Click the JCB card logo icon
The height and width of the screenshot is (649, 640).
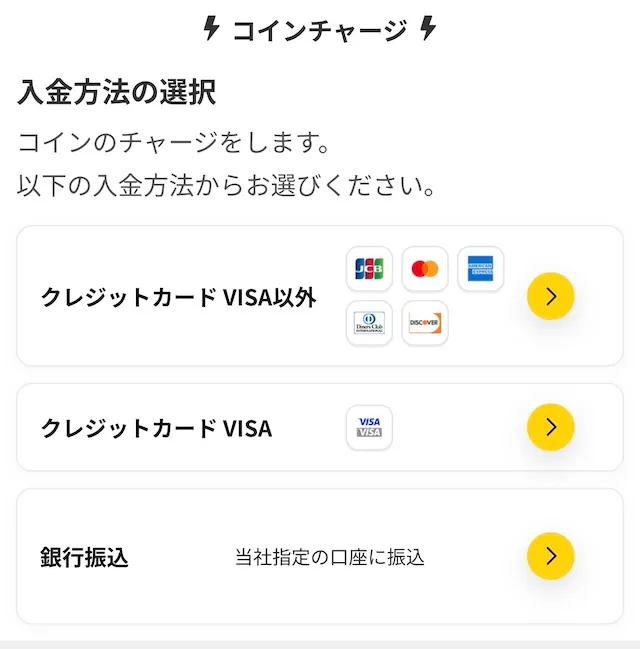coord(369,269)
